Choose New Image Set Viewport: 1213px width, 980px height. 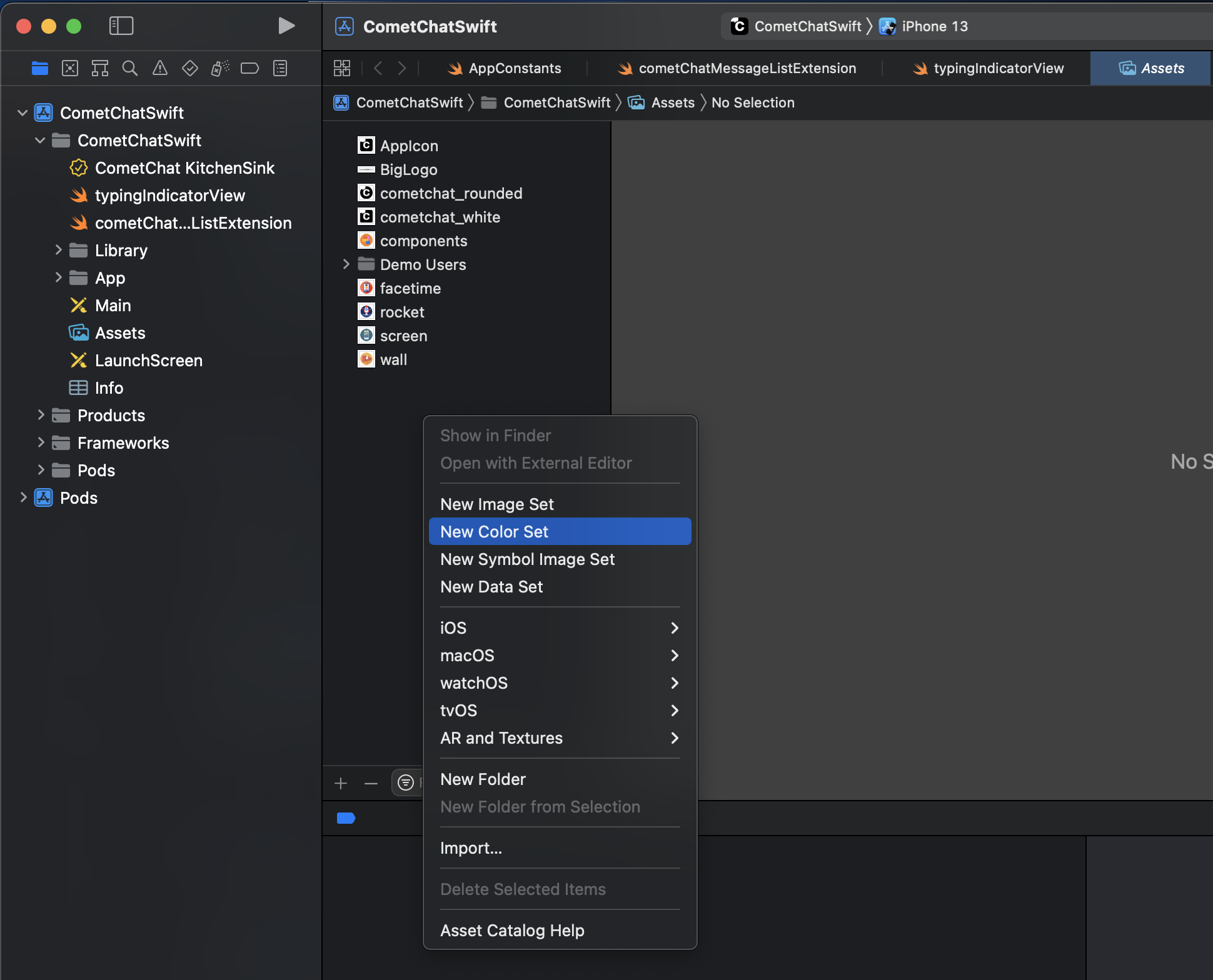pyautogui.click(x=560, y=504)
